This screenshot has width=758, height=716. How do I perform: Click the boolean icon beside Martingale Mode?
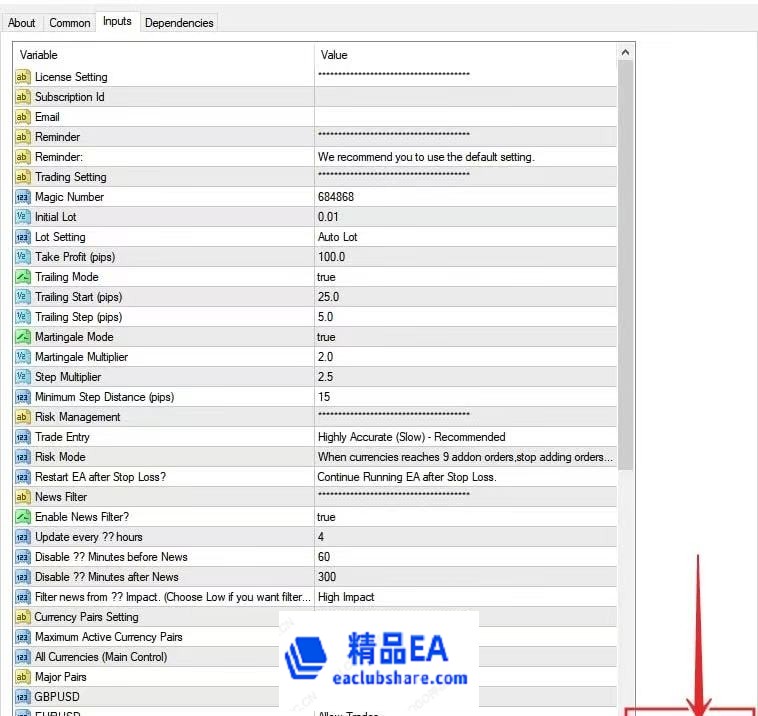click(x=22, y=337)
